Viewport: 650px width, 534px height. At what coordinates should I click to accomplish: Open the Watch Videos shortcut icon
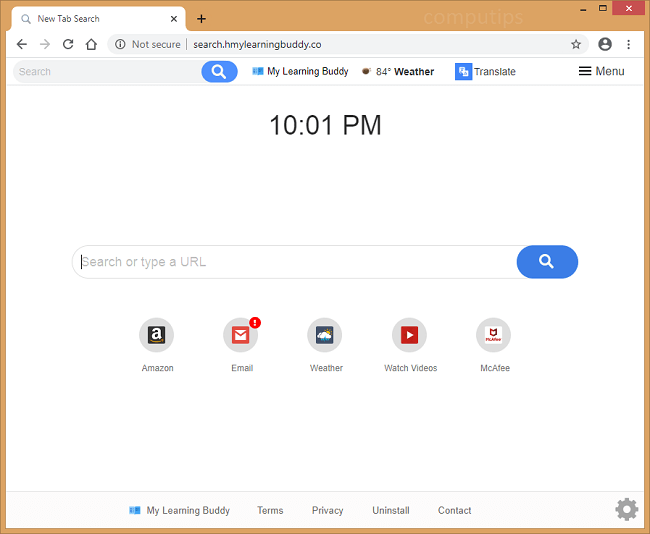point(410,335)
